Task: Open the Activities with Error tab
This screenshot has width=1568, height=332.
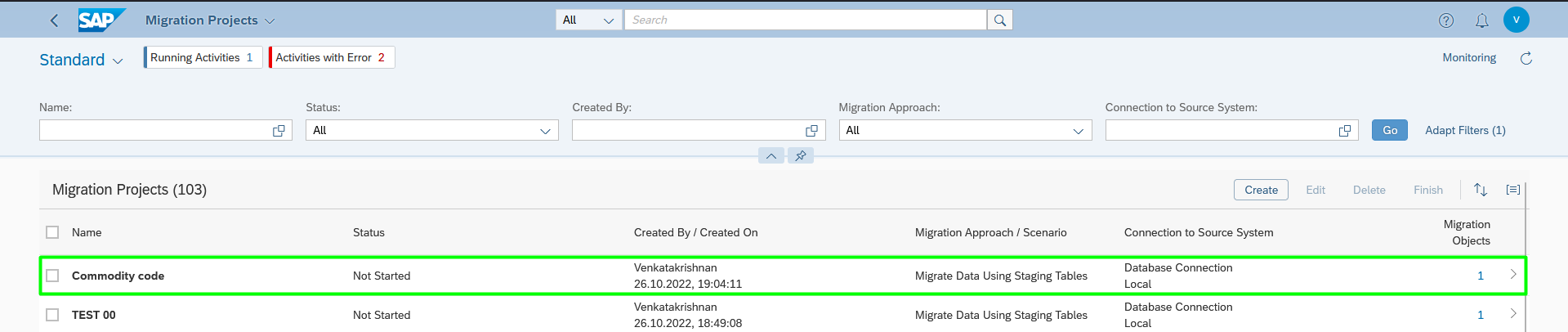Action: 331,57
